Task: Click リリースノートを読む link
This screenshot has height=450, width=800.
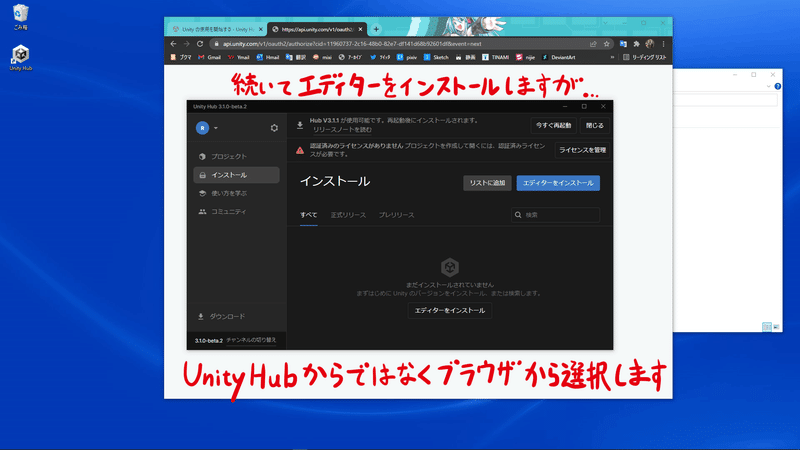Action: 342,130
